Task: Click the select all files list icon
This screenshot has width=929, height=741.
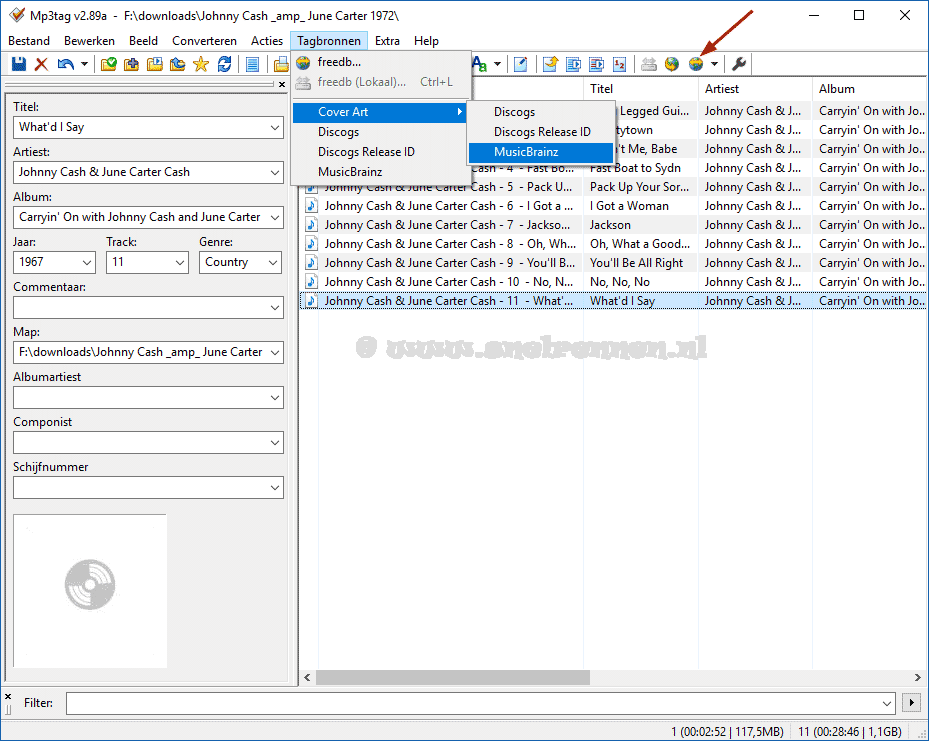Action: point(252,64)
